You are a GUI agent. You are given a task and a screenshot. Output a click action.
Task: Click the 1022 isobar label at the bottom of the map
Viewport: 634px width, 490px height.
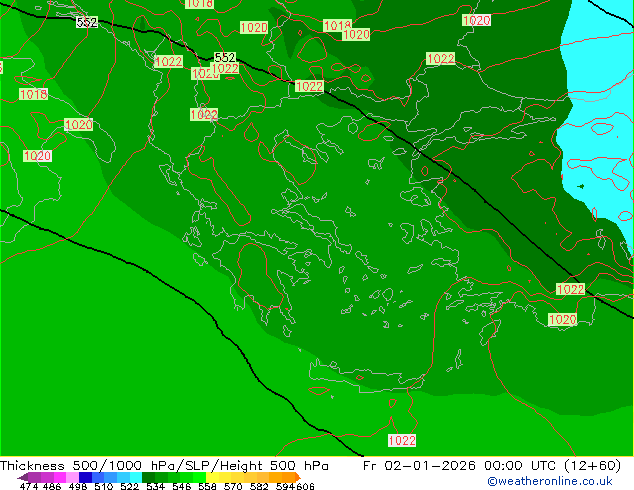pos(402,440)
